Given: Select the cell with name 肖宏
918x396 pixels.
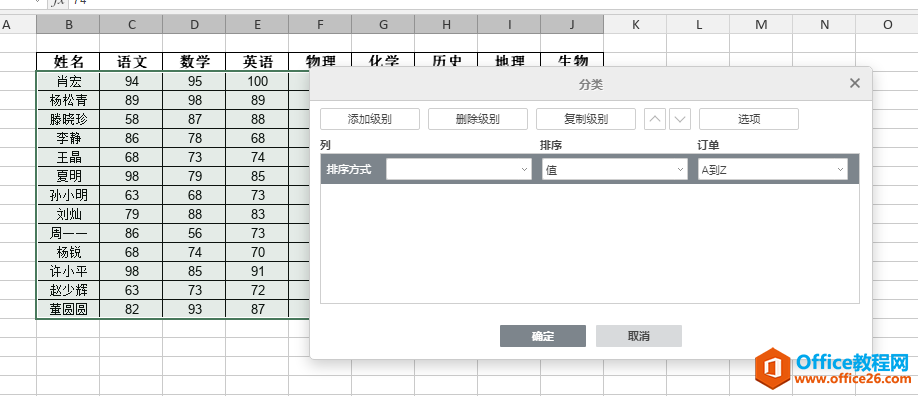Looking at the screenshot, I should click(x=68, y=81).
